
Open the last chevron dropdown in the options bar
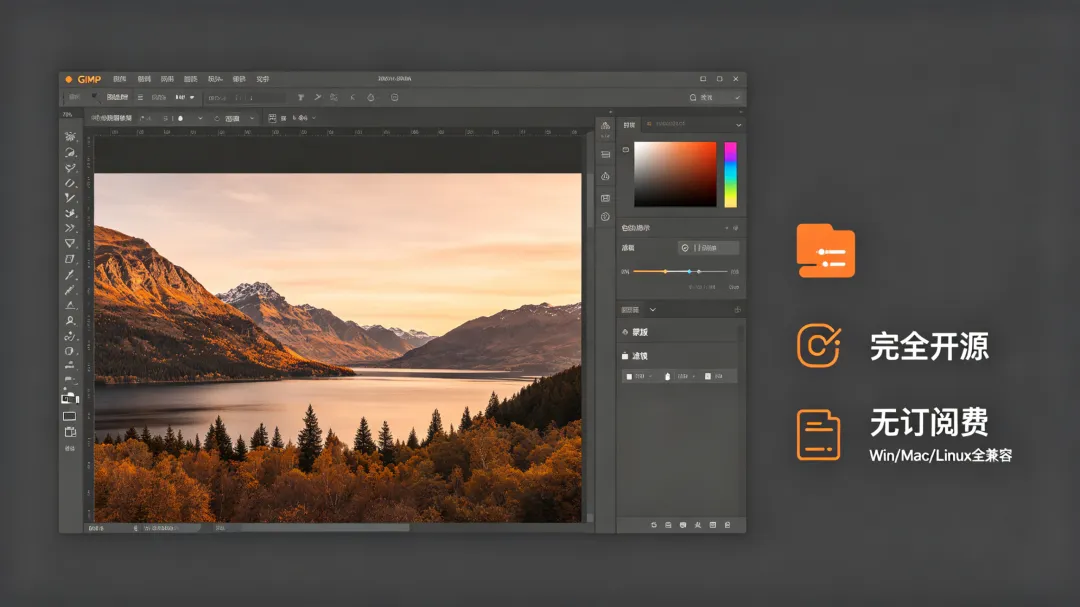314,119
